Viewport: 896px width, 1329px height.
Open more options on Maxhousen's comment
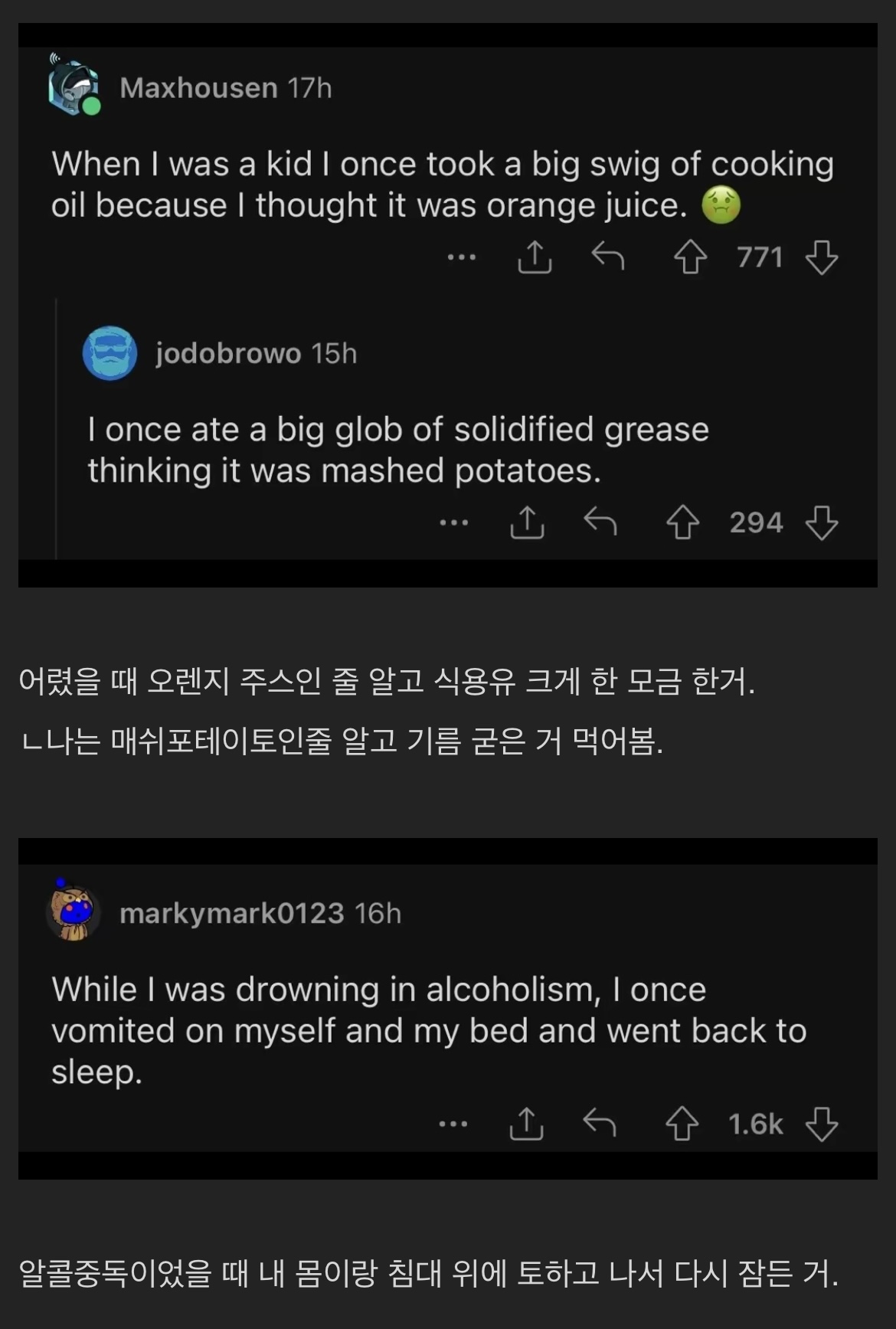point(462,257)
